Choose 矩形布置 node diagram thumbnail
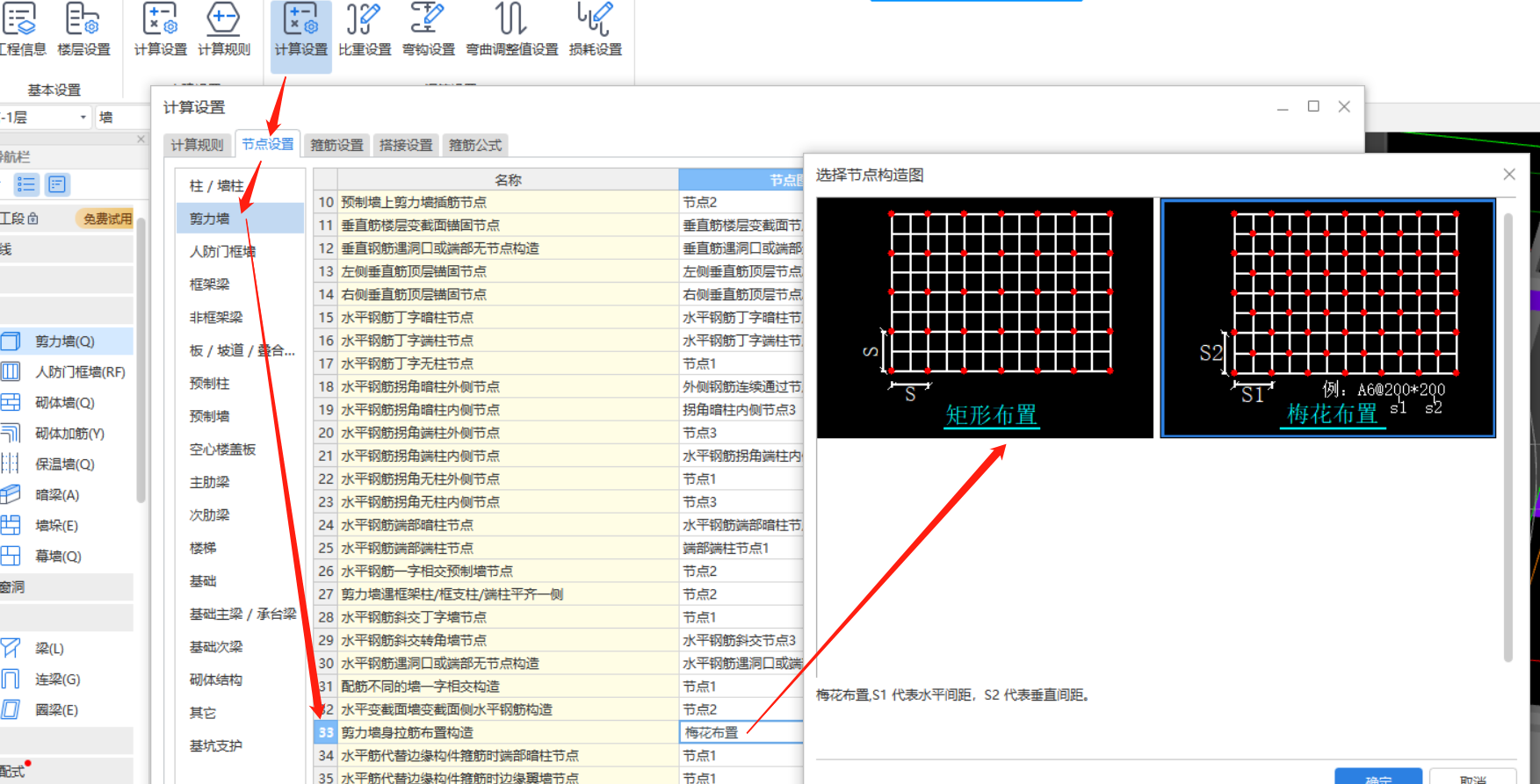1540x784 pixels. coord(985,318)
